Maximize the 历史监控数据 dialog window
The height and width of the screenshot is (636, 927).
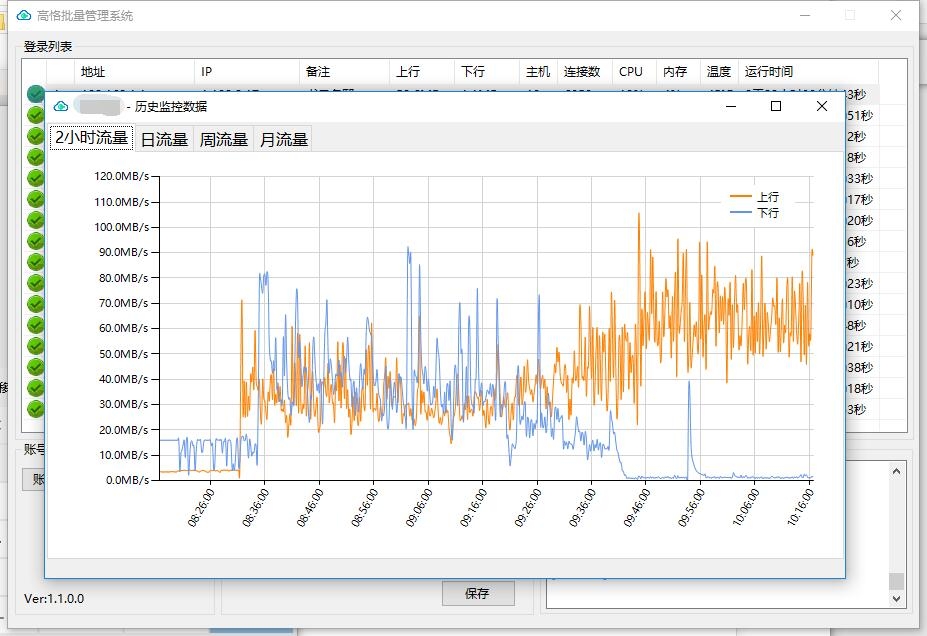pos(775,106)
